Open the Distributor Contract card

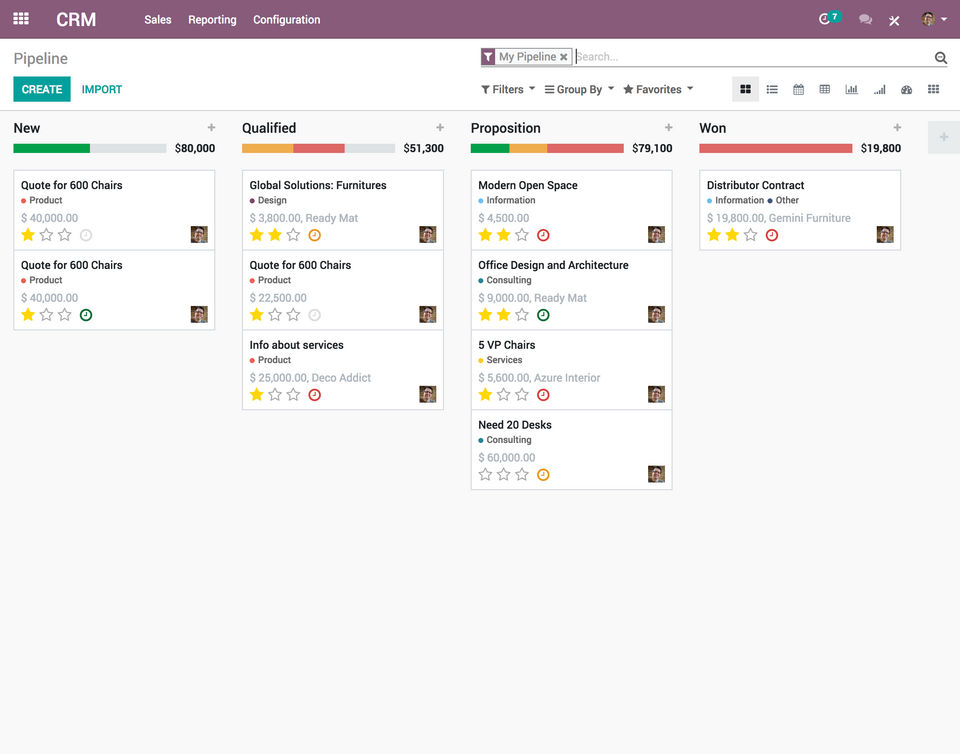tap(800, 210)
